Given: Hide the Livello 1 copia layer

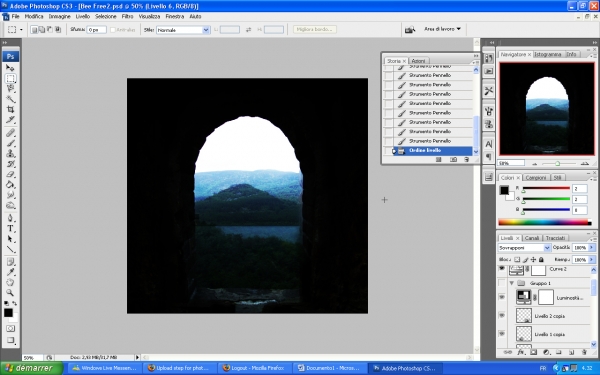Looking at the screenshot, I should coord(502,334).
